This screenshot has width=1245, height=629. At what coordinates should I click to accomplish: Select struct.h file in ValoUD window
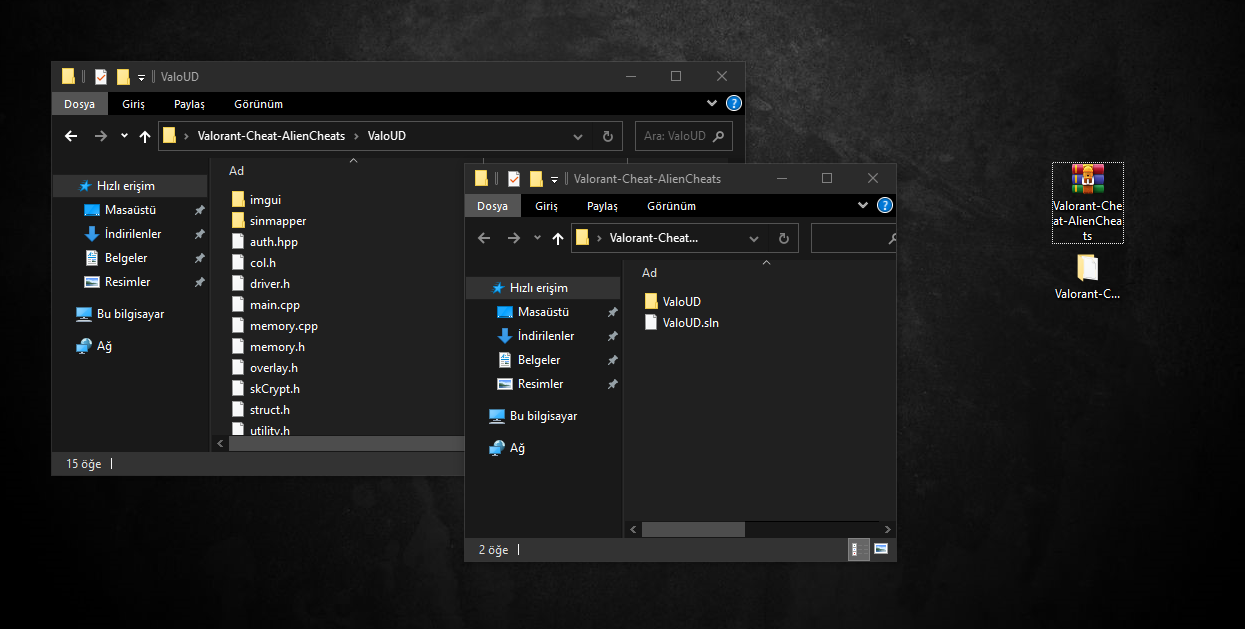pos(260,410)
